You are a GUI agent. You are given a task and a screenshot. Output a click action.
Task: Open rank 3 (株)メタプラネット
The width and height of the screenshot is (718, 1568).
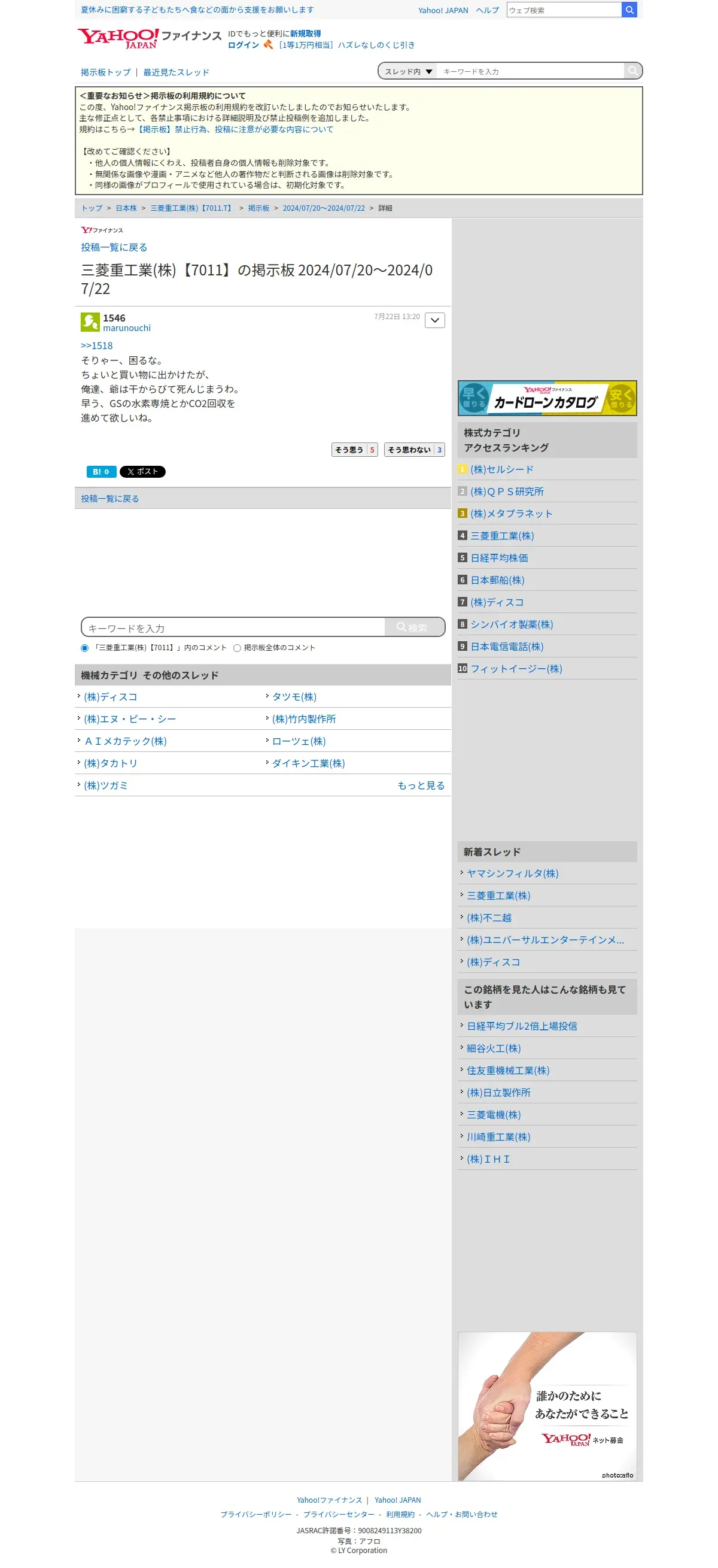pos(512,514)
